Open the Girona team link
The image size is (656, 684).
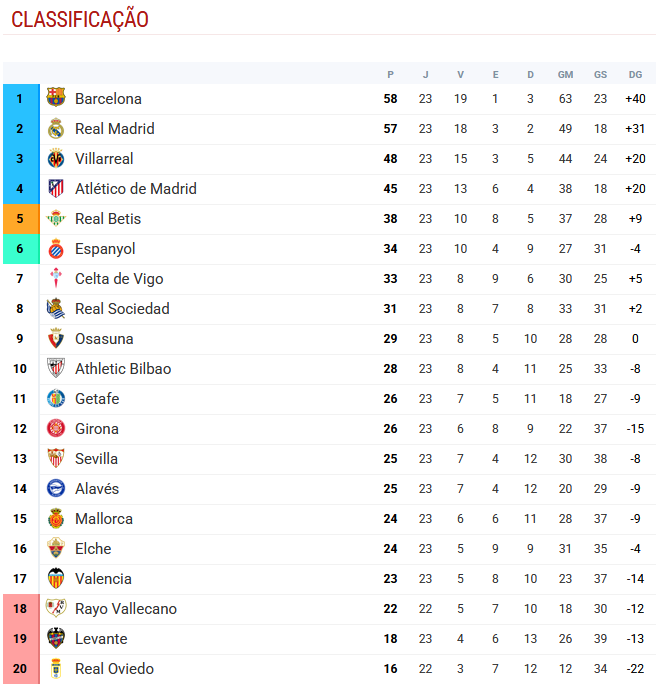tap(97, 428)
